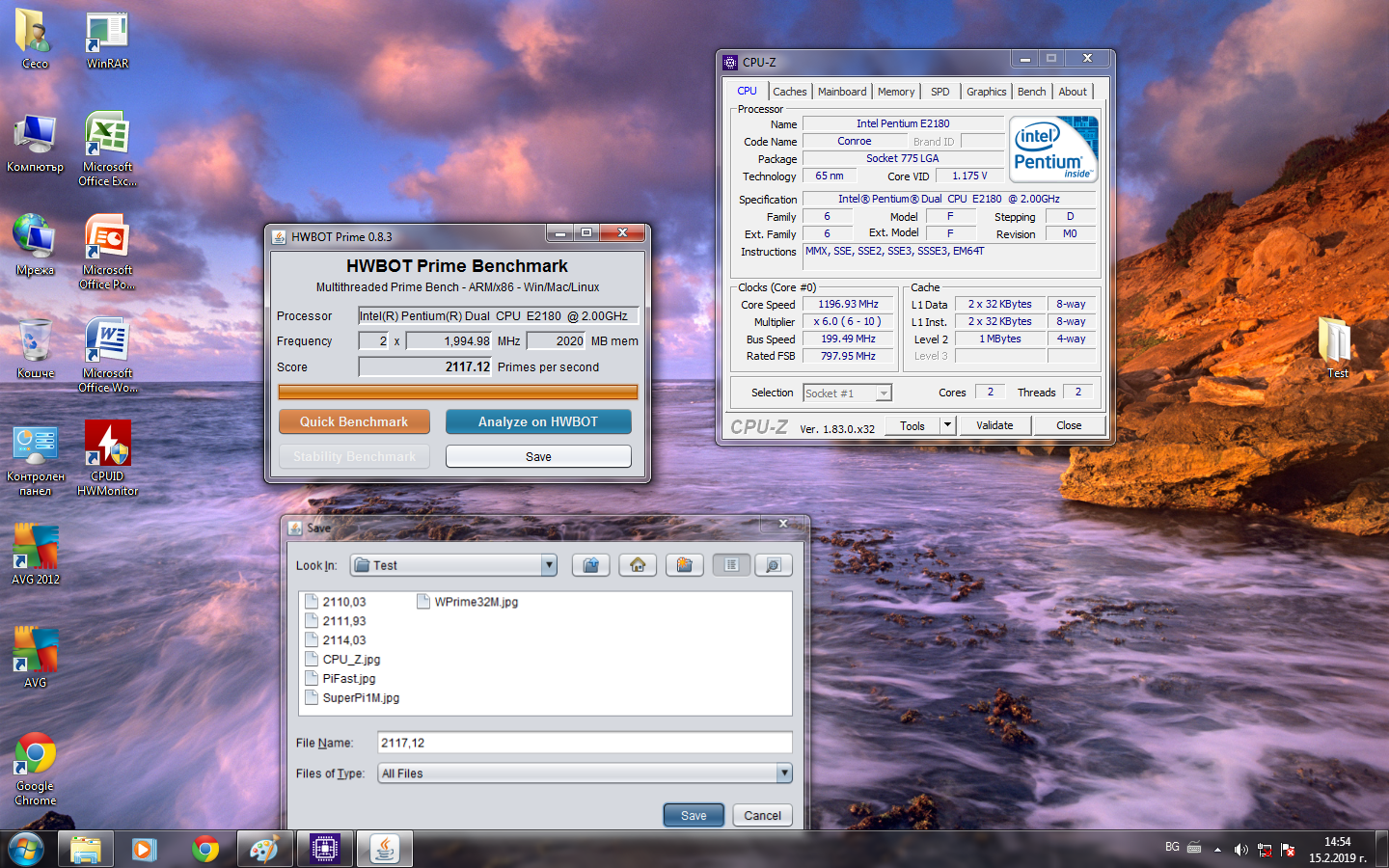Switch to Details view in the Save dialog
The image size is (1389, 868).
coord(774,565)
